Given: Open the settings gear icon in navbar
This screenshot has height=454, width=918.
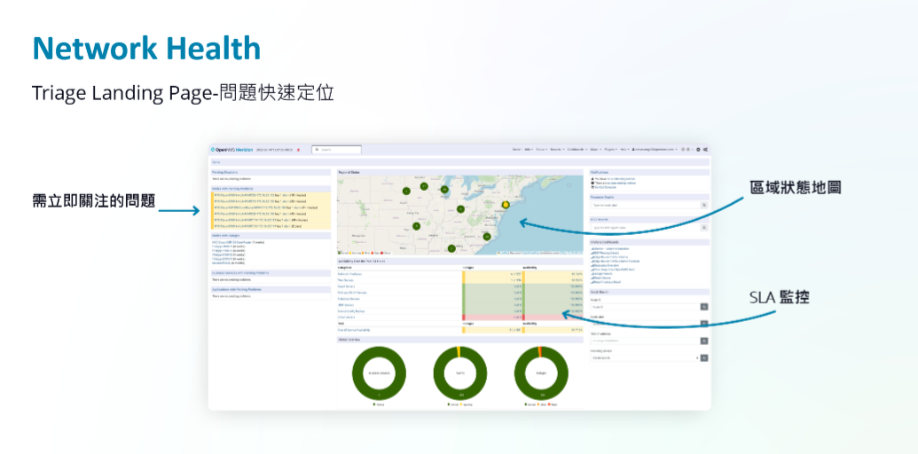Looking at the screenshot, I should tap(698, 149).
